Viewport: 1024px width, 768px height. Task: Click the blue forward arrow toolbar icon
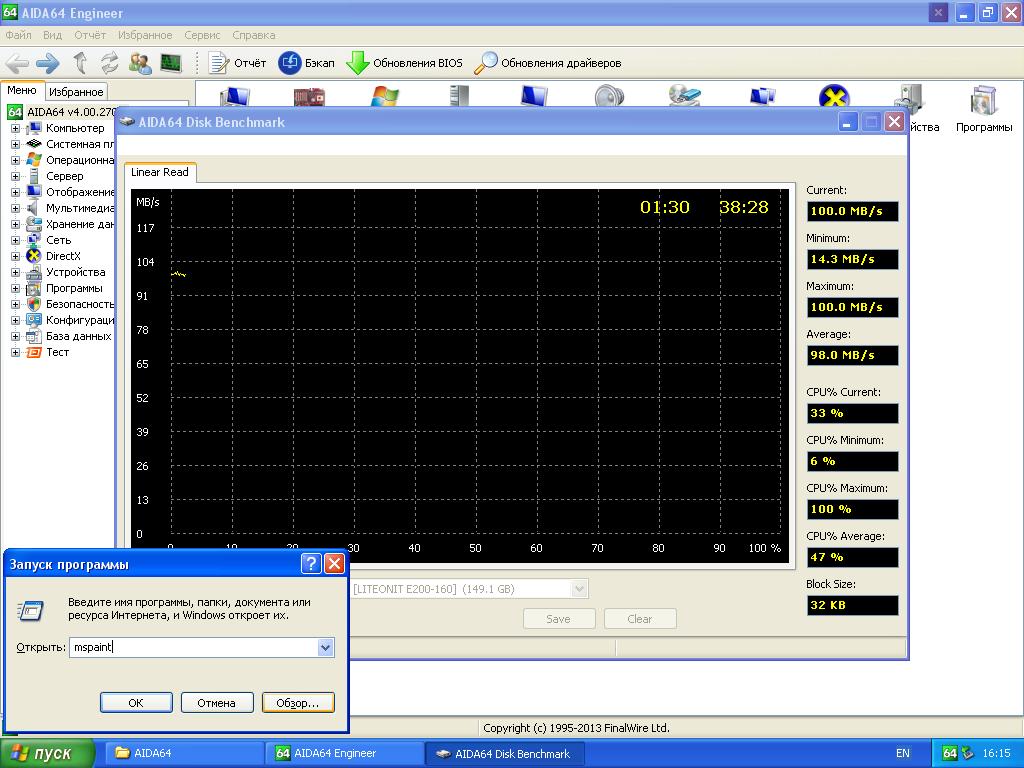[x=48, y=63]
